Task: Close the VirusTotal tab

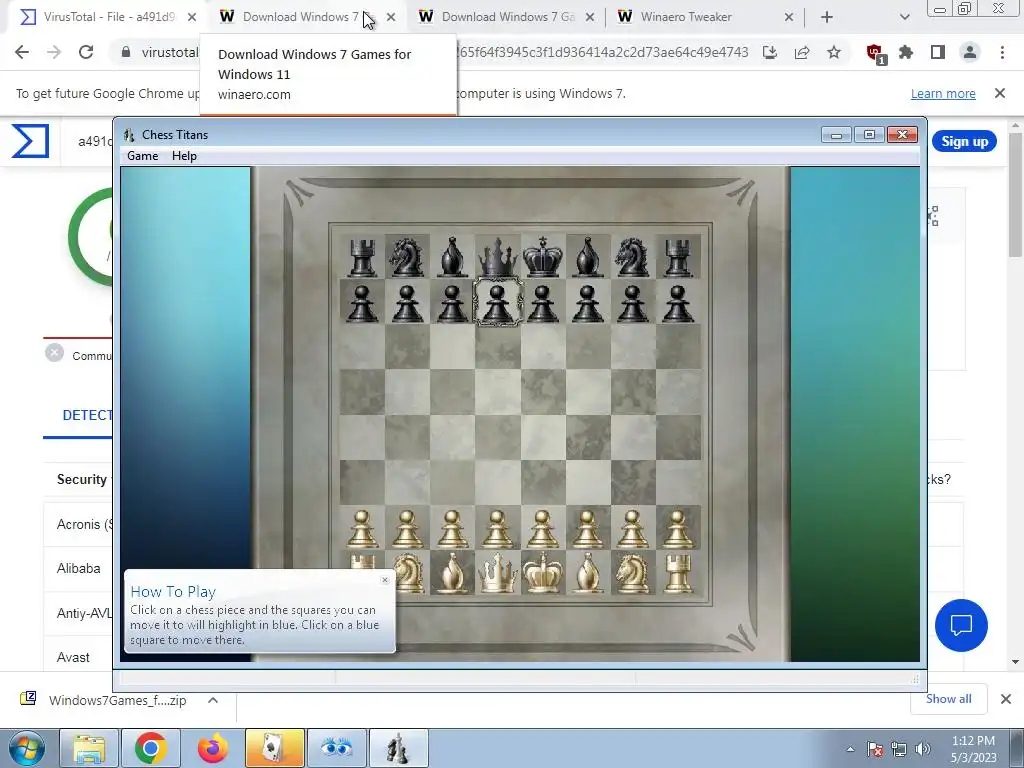Action: tap(192, 18)
